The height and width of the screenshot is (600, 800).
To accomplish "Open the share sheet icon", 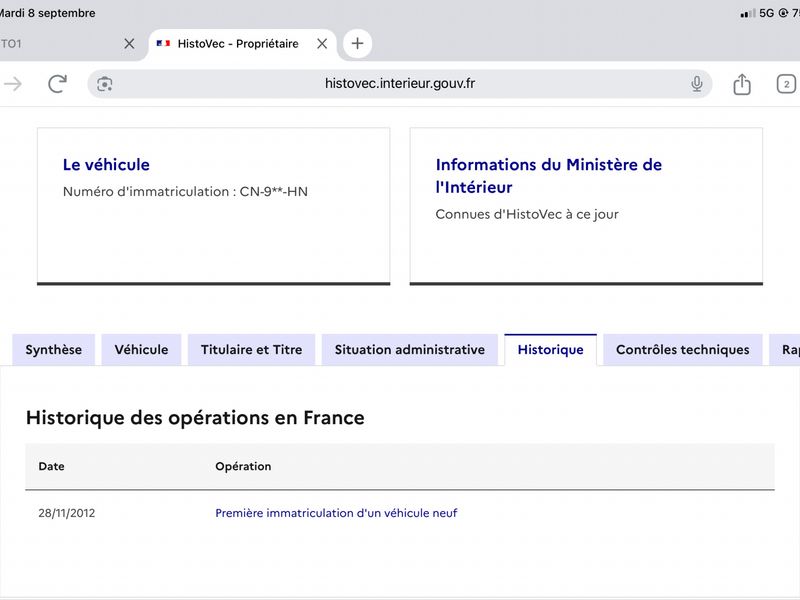I will pyautogui.click(x=742, y=84).
